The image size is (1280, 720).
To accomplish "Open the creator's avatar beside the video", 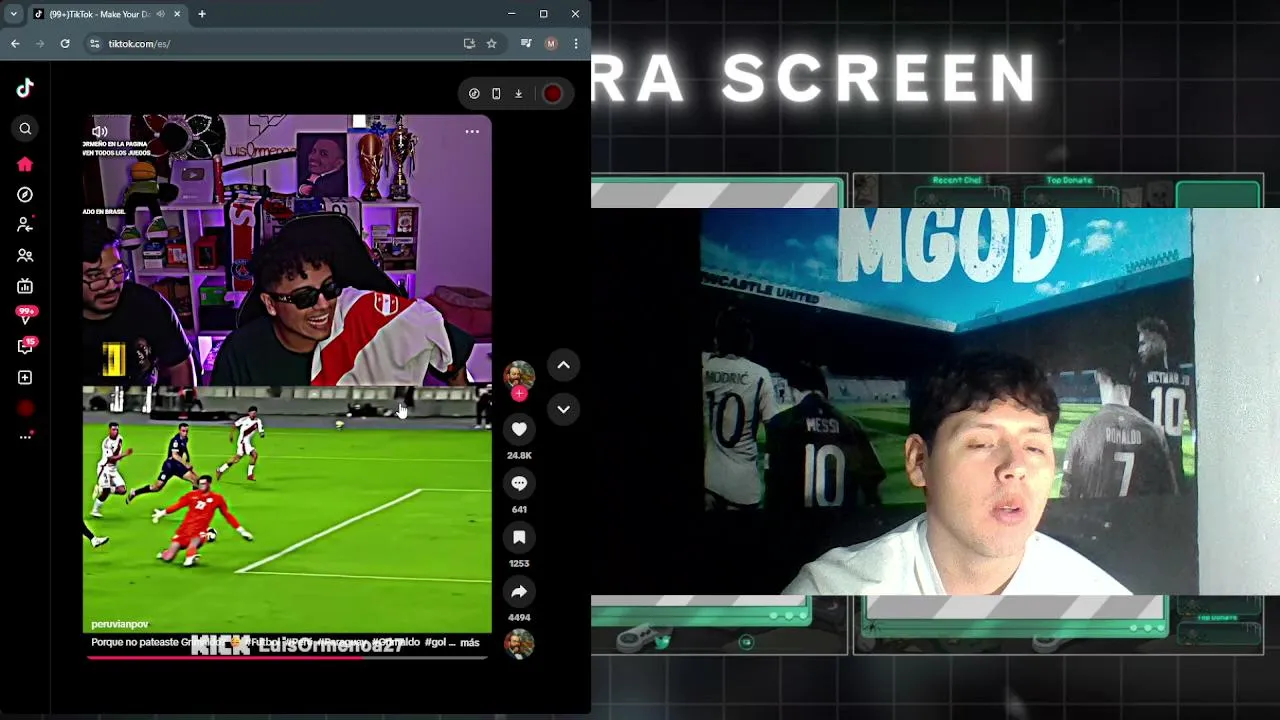I will click(x=519, y=375).
